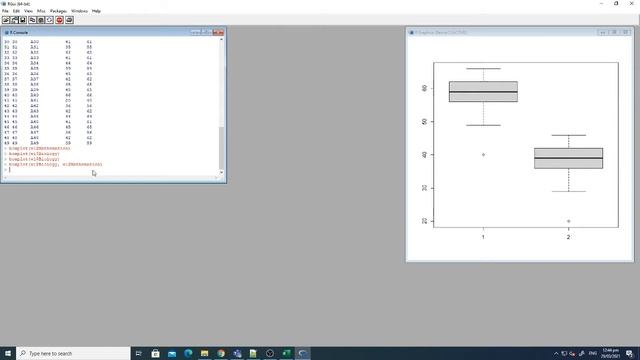Click the console scrollbar up arrow
The image size is (640, 360).
pyautogui.click(x=222, y=40)
